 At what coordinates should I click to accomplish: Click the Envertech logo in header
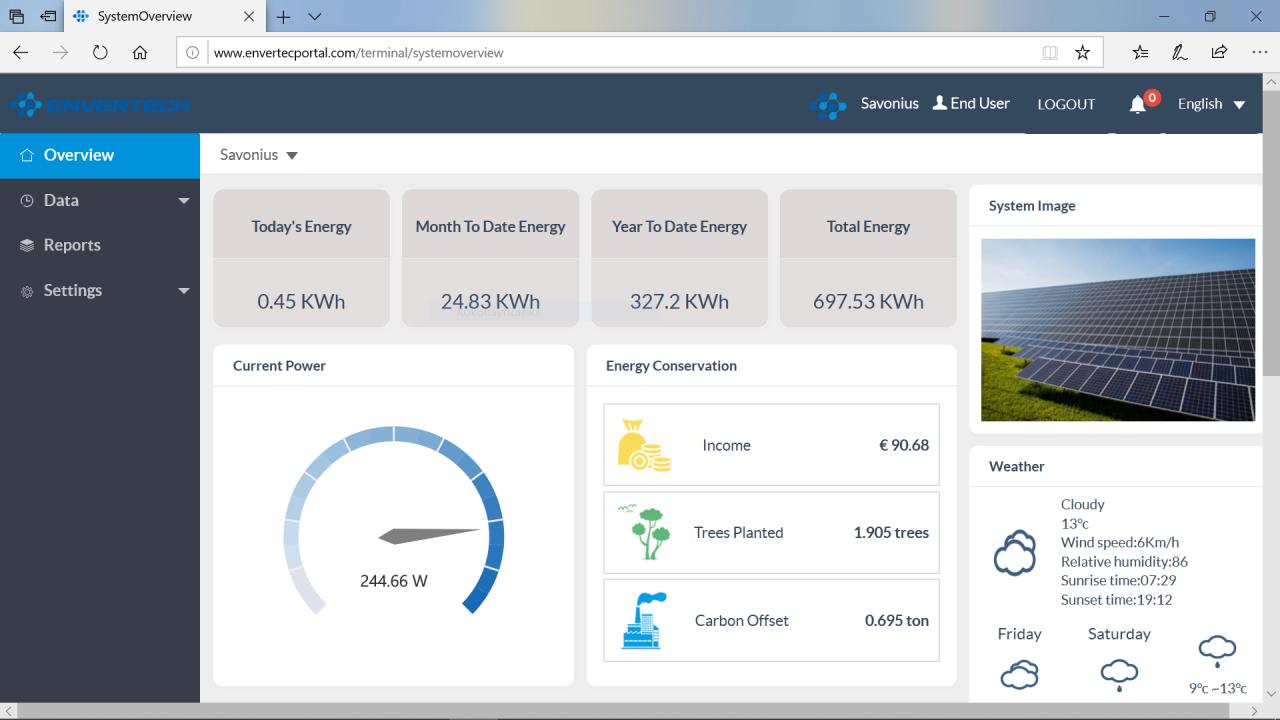[x=100, y=104]
